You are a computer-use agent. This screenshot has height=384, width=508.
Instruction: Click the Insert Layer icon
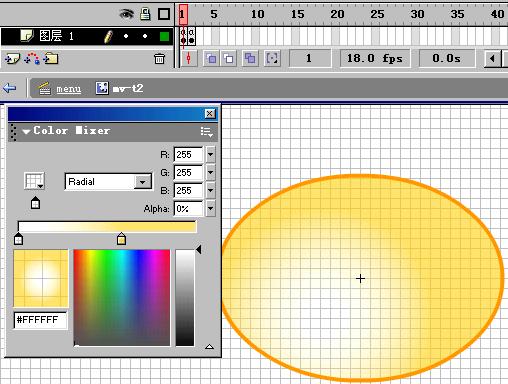click(x=12, y=59)
